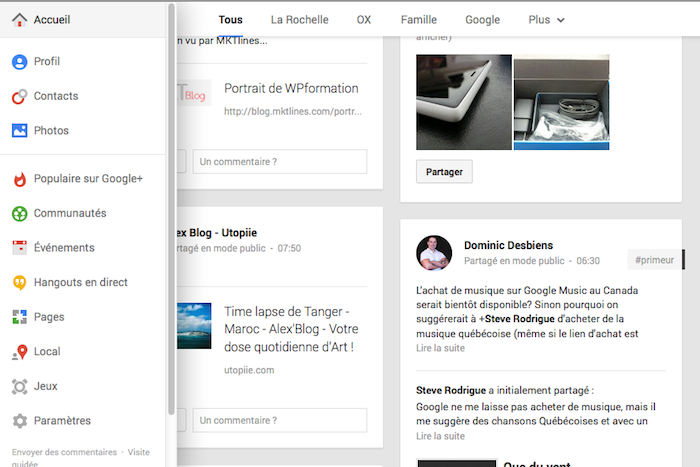The image size is (700, 467).
Task: Click the Populaire sur Google+ flame icon
Action: pyautogui.click(x=19, y=179)
